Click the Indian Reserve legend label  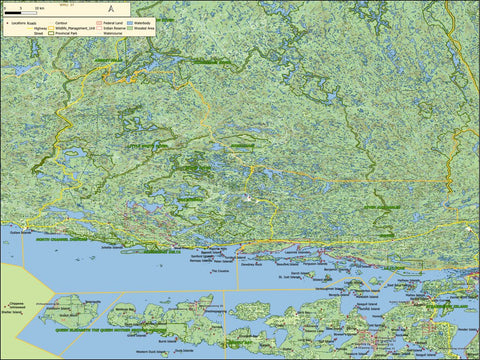(114, 28)
